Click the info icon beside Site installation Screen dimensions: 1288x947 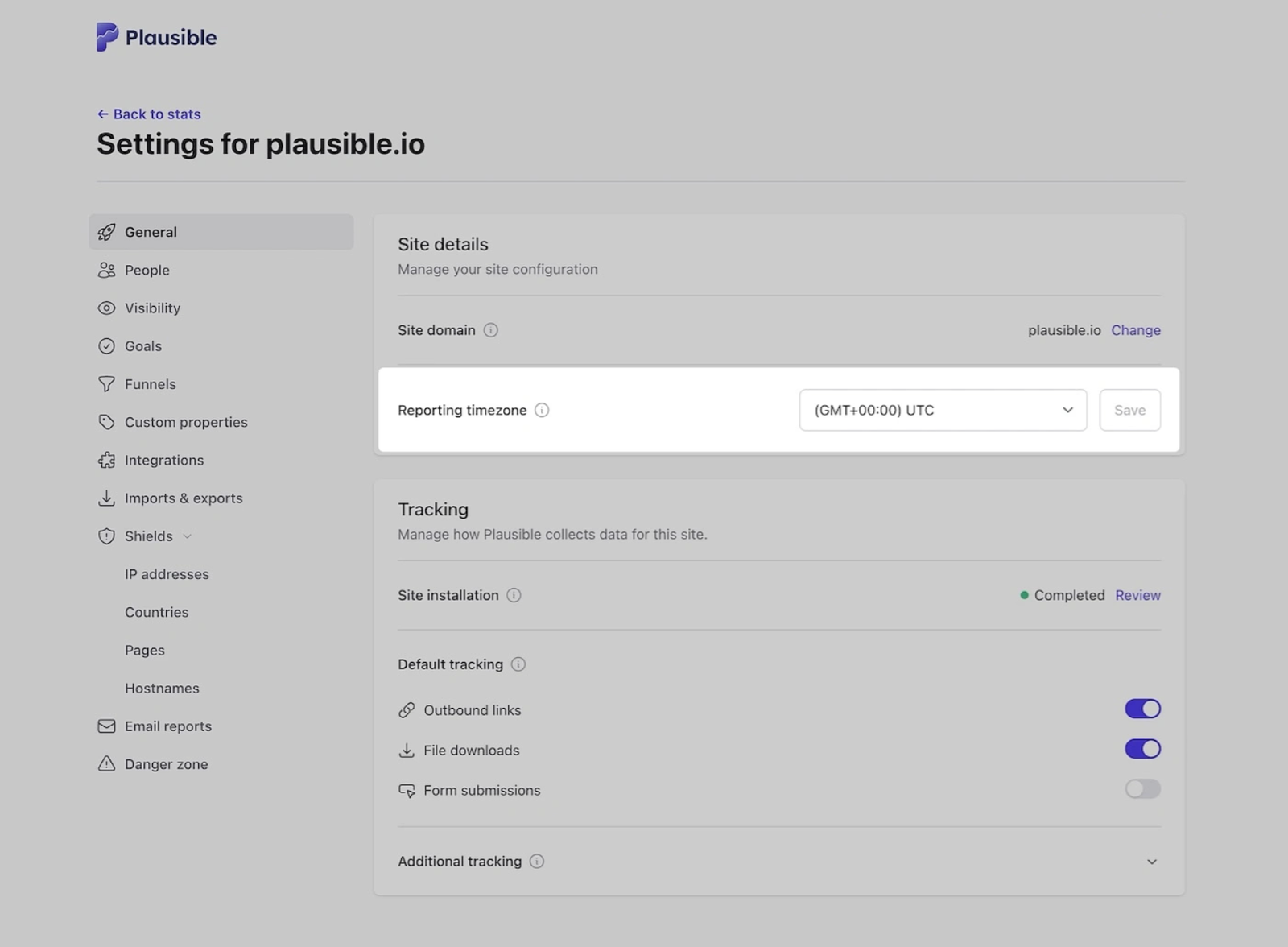[x=514, y=595]
